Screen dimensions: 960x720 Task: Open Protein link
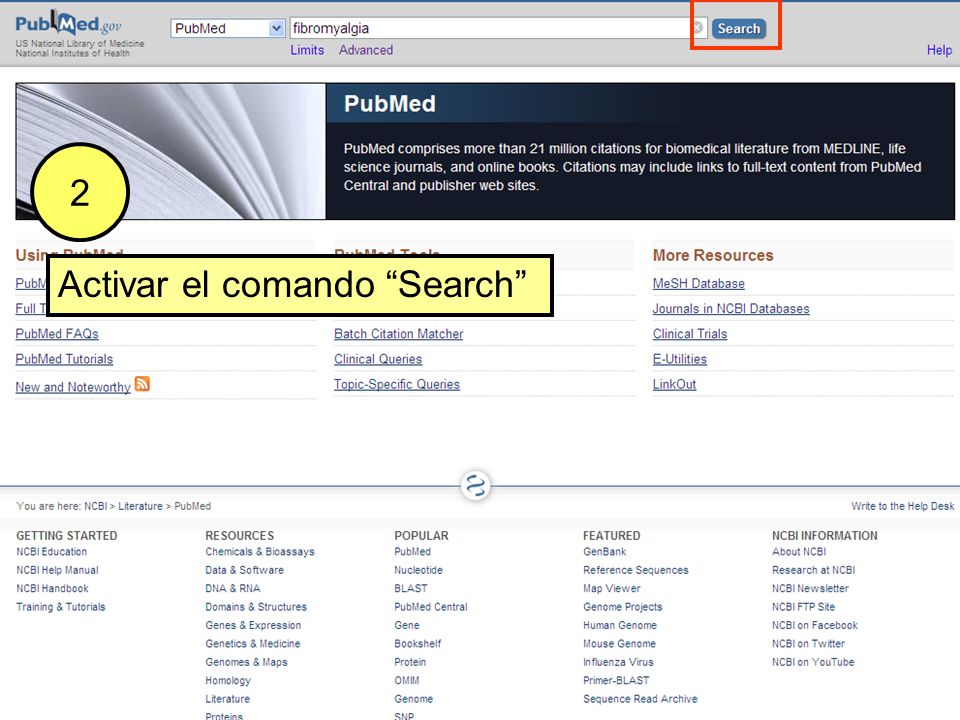[x=410, y=662]
